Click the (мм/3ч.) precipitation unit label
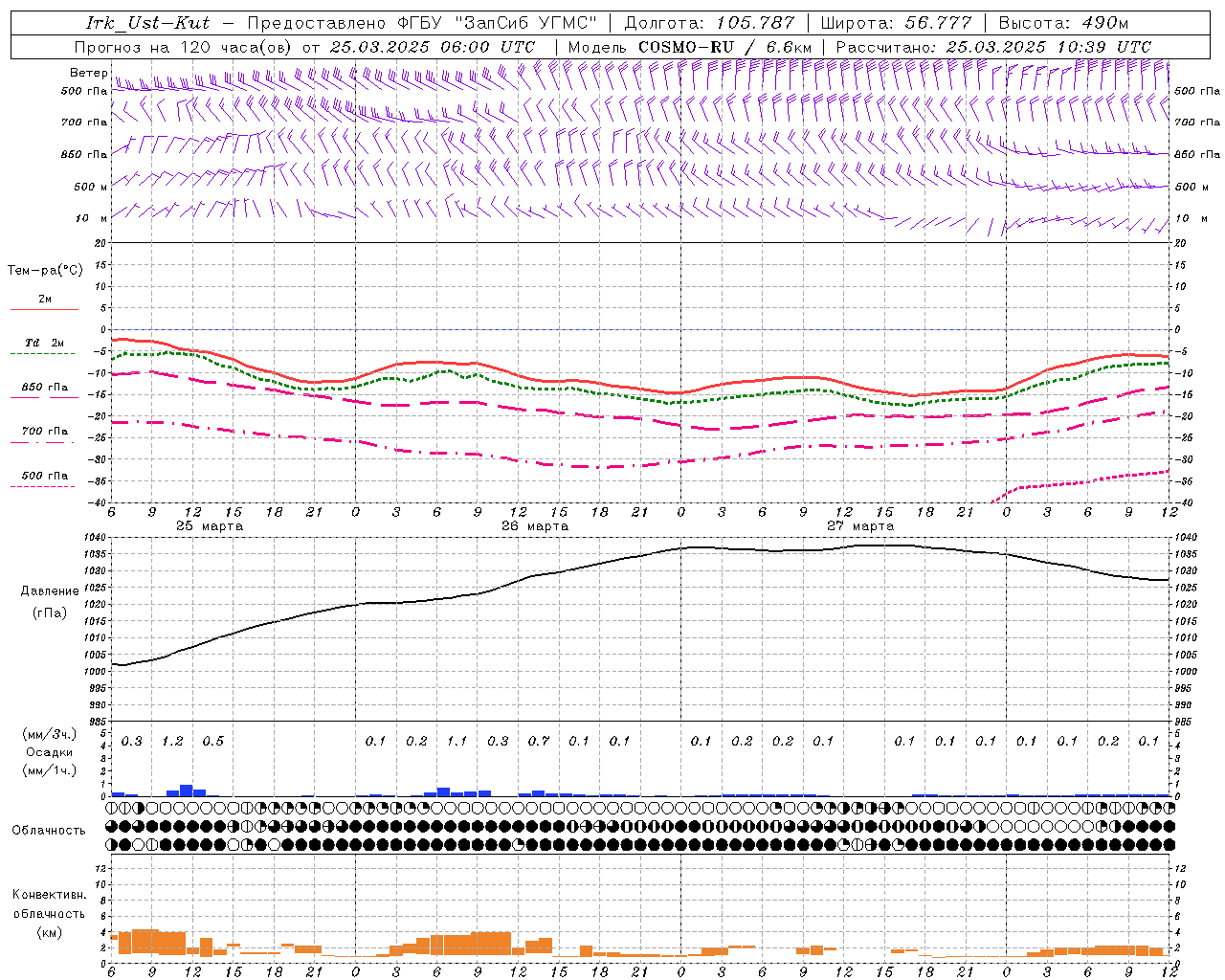 pyautogui.click(x=50, y=734)
